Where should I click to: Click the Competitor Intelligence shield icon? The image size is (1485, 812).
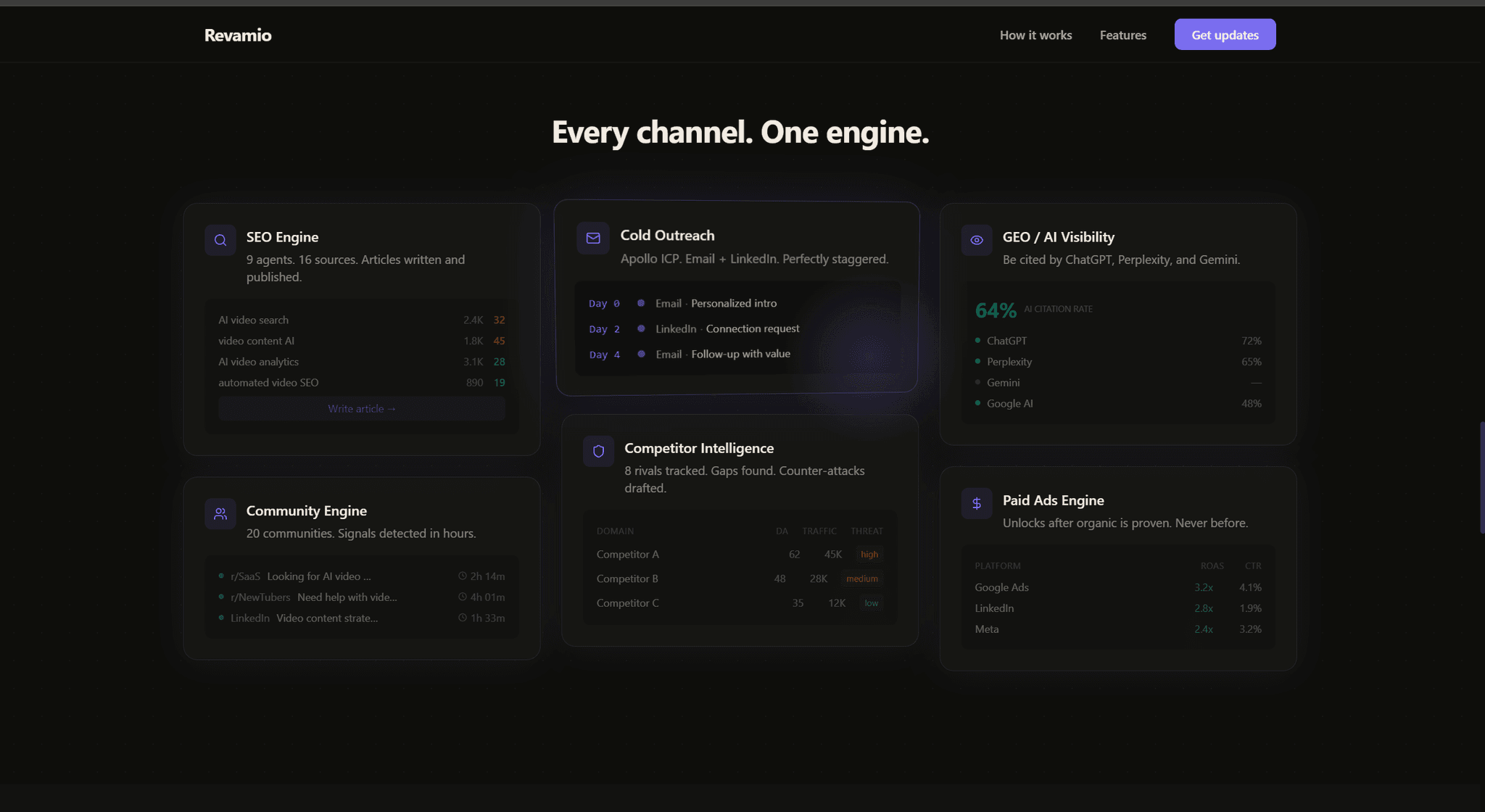598,451
